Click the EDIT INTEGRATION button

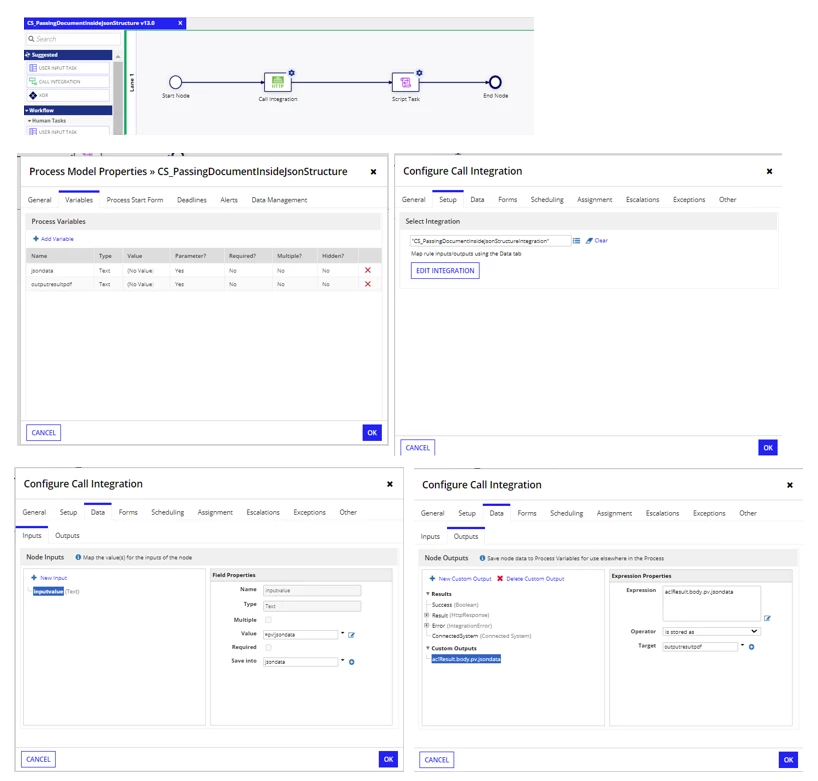[x=445, y=271]
